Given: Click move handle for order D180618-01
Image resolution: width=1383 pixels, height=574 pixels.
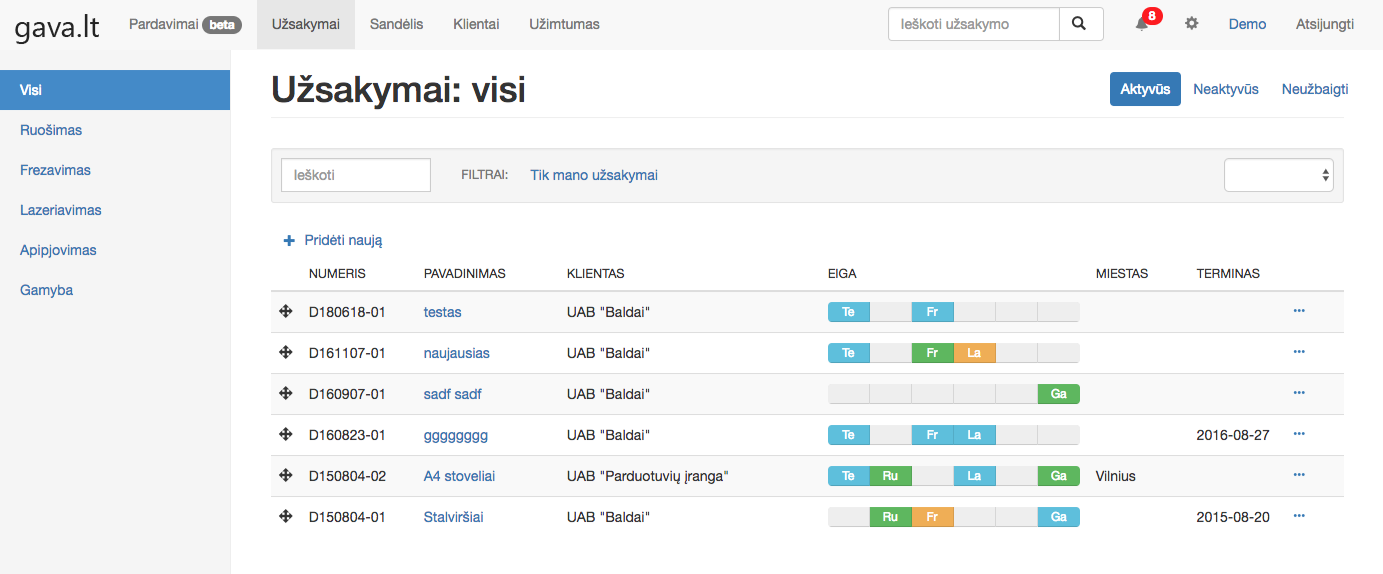Looking at the screenshot, I should [x=285, y=312].
